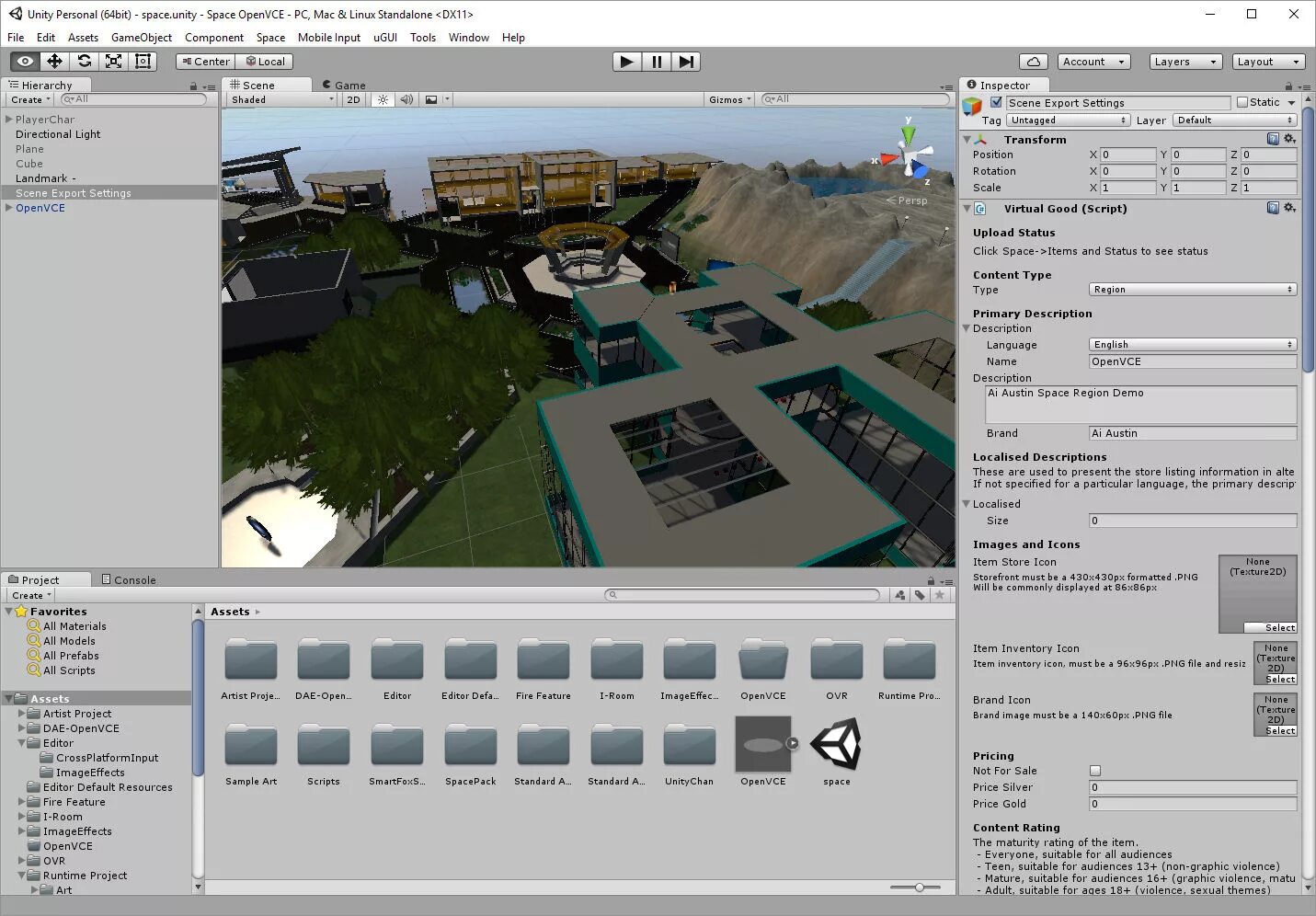Toggle Local coordinate mode button

tap(265, 62)
